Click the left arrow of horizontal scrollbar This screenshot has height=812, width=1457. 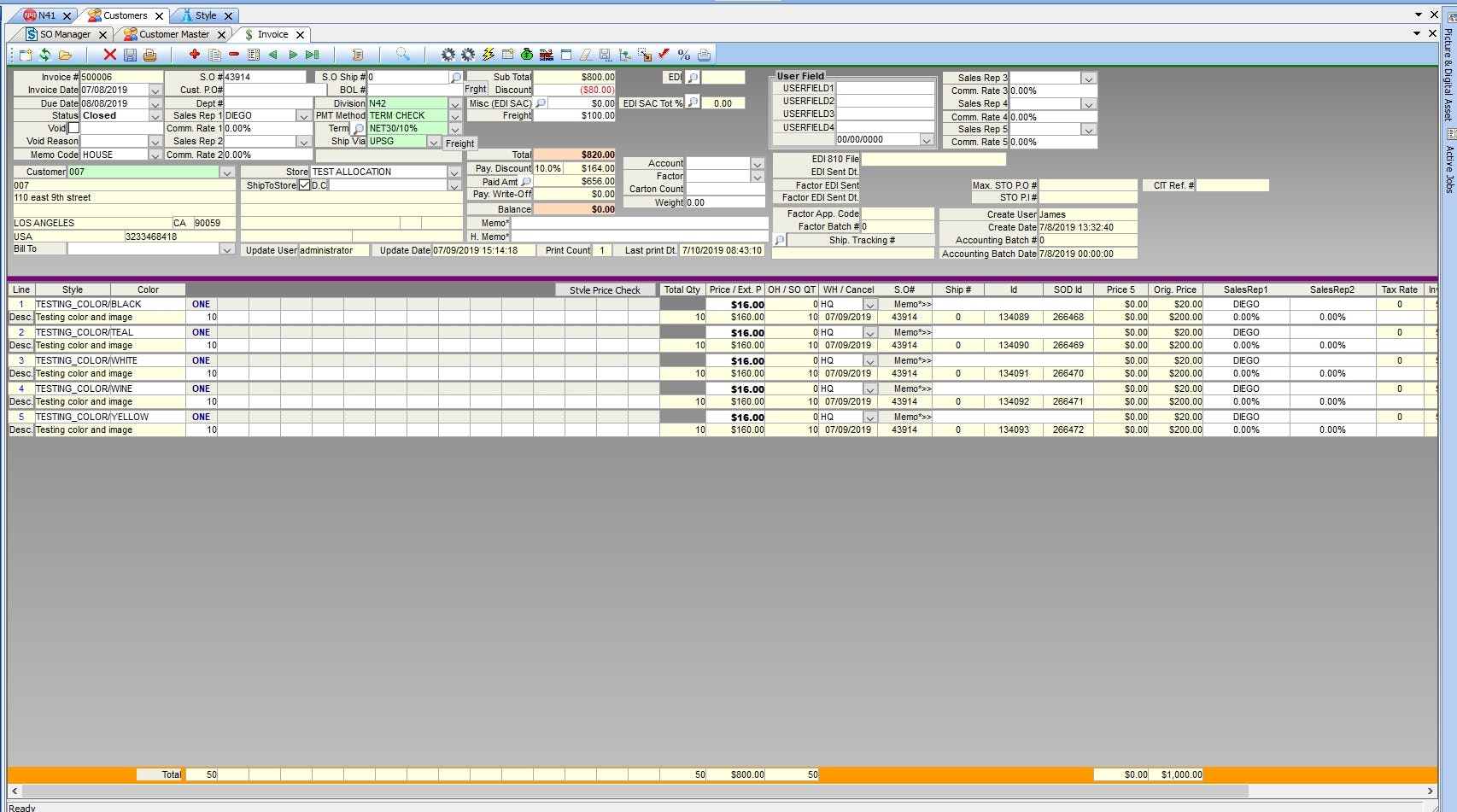[15, 792]
